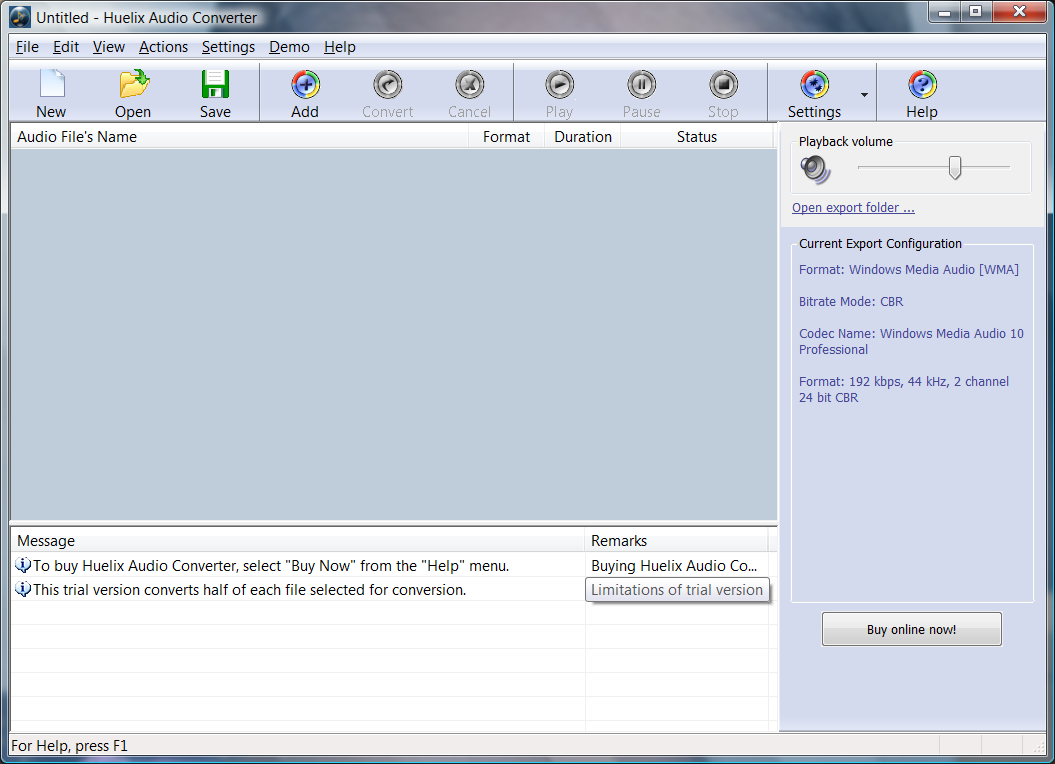Click the application icon in the title bar
The height and width of the screenshot is (764, 1055).
click(x=20, y=17)
